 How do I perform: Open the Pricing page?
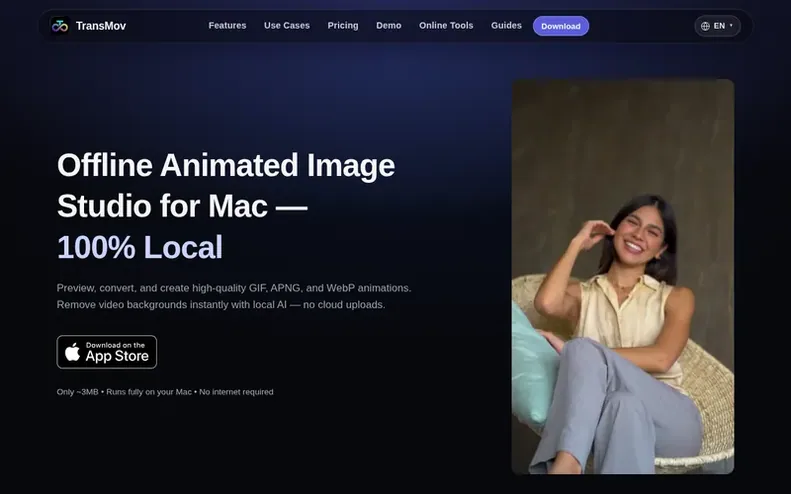coord(343,25)
